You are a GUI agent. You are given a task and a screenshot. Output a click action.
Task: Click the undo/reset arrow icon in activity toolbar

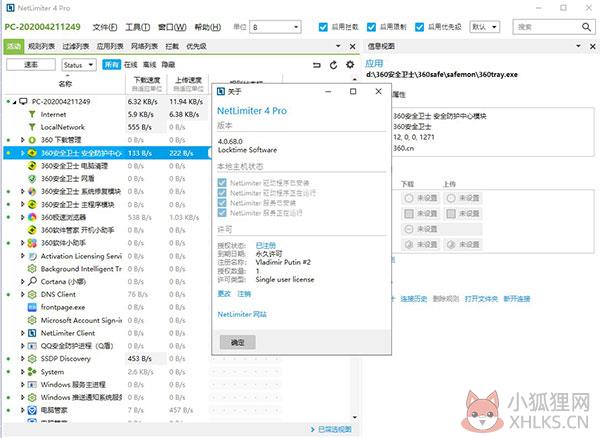pos(316,65)
